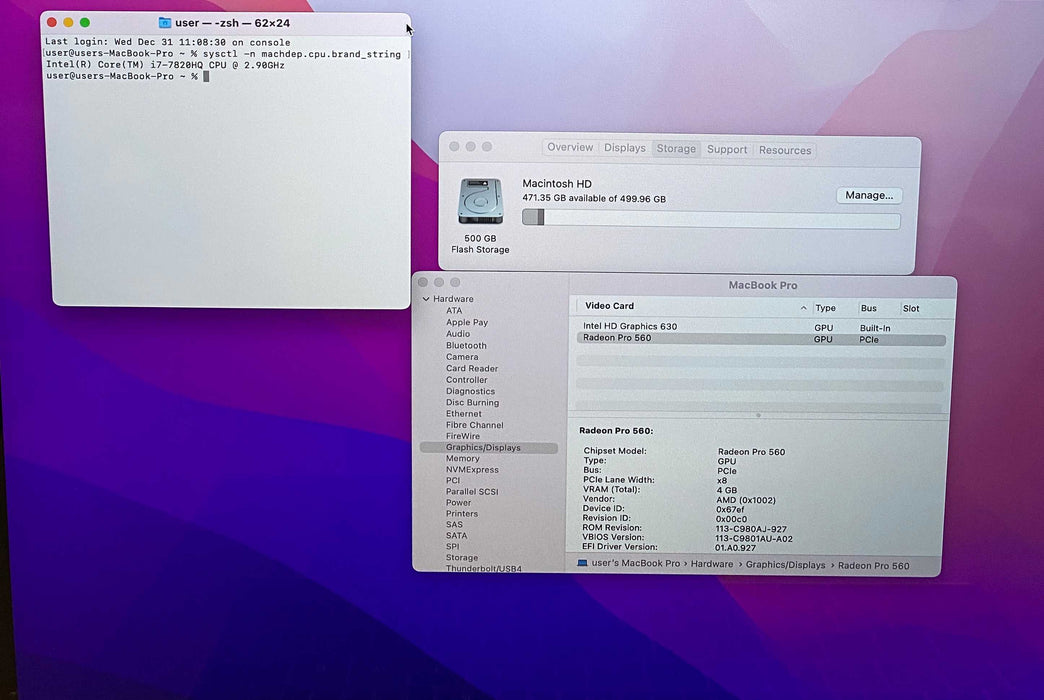Select Thunderbolt/USB4 in sidebar
This screenshot has height=700, width=1044.
pos(483,568)
